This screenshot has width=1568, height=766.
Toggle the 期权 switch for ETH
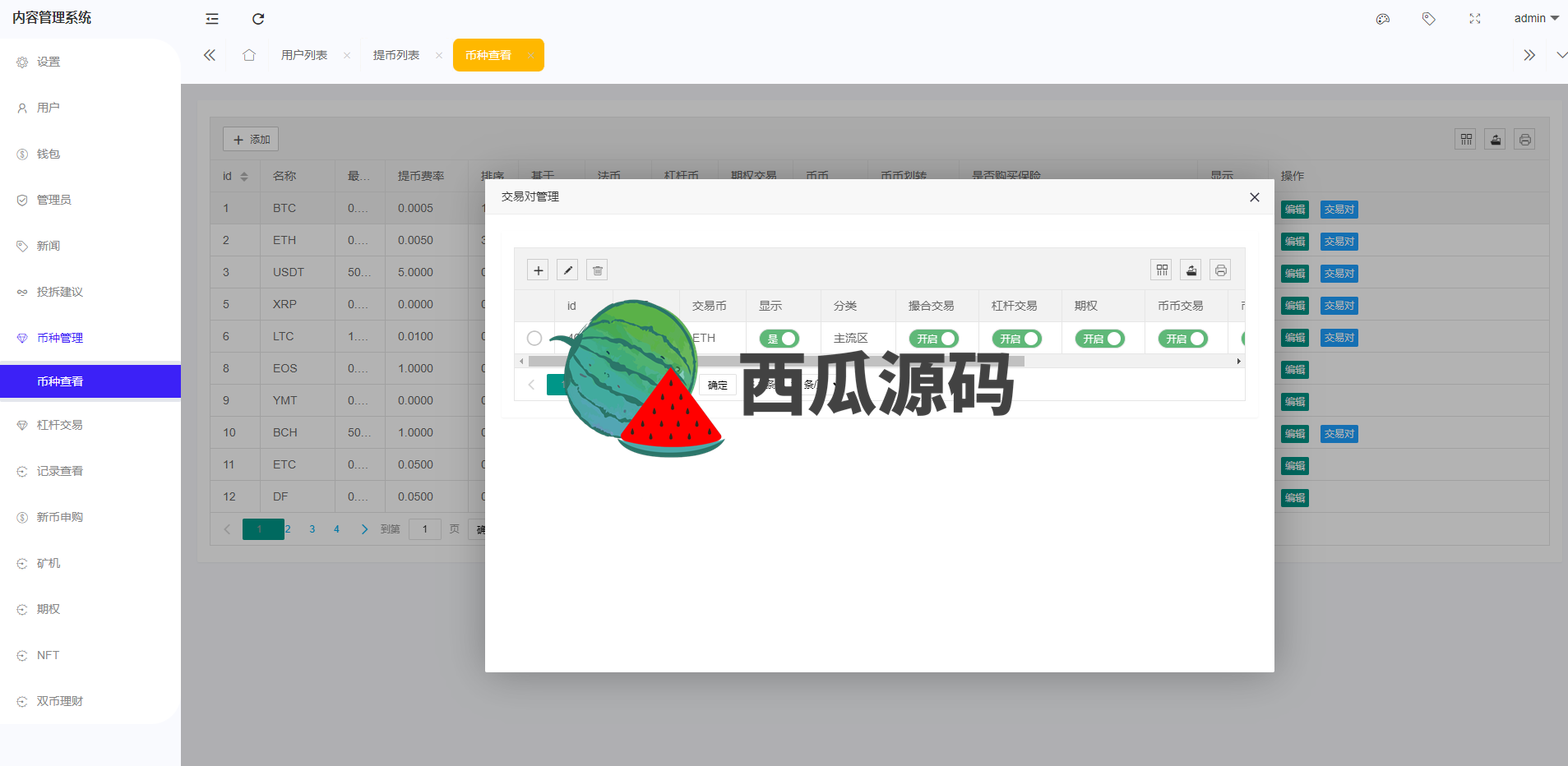click(x=1100, y=339)
